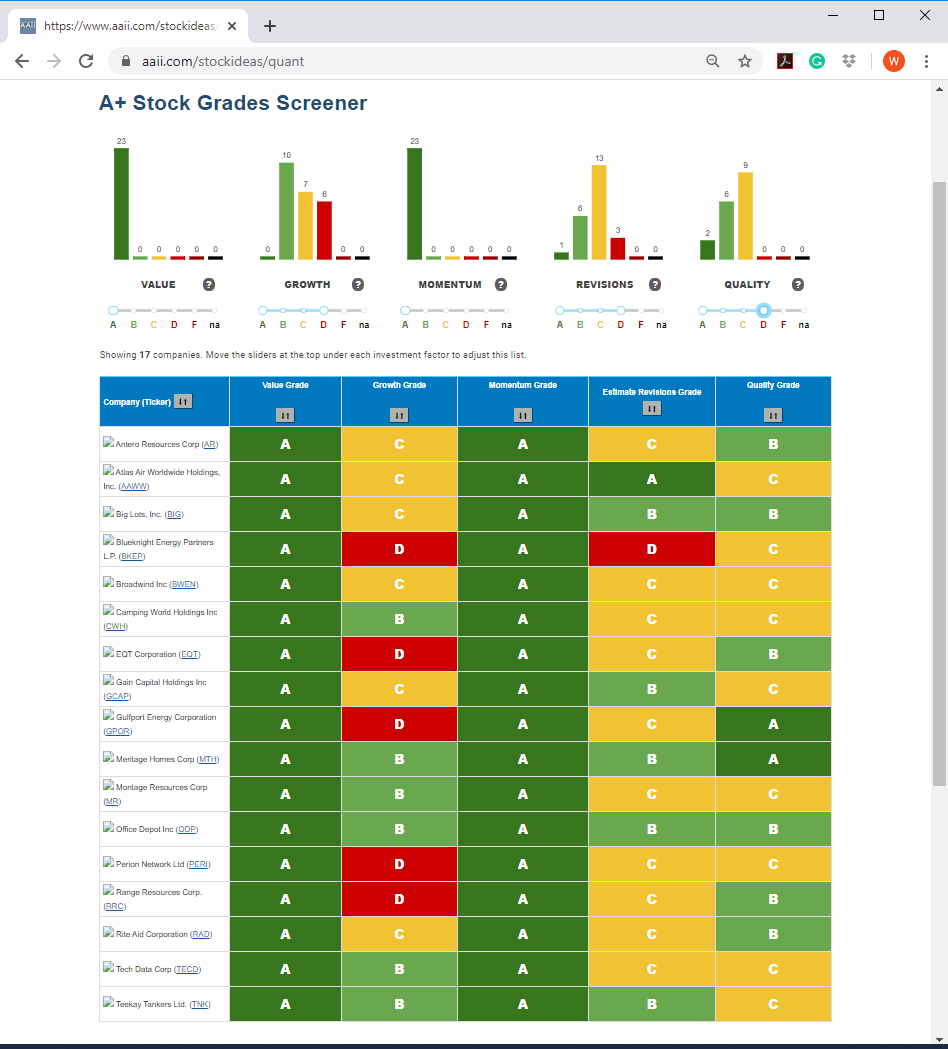Click the GROWTH help question mark icon
This screenshot has width=948, height=1049.
(x=358, y=284)
